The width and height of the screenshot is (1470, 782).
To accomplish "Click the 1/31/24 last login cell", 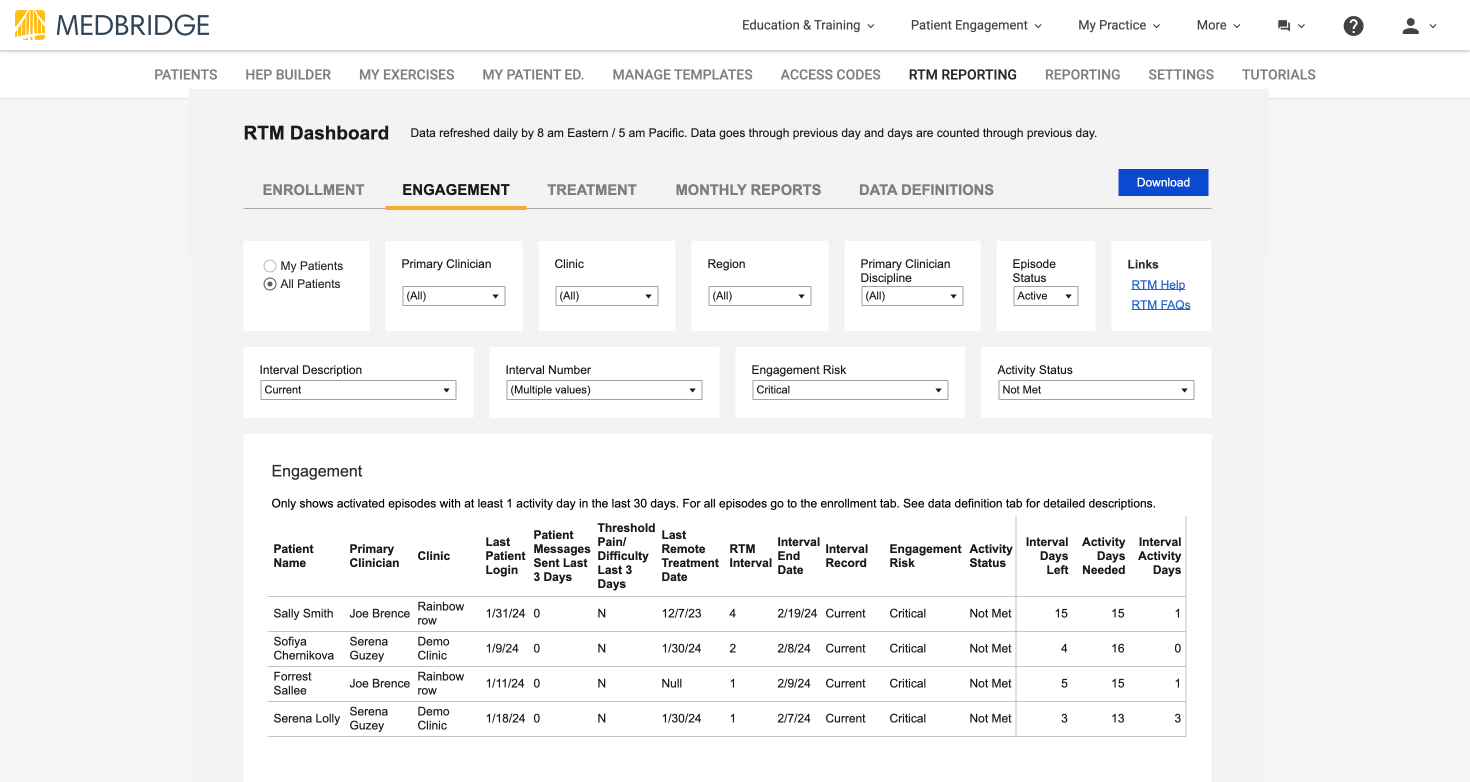I will point(505,614).
